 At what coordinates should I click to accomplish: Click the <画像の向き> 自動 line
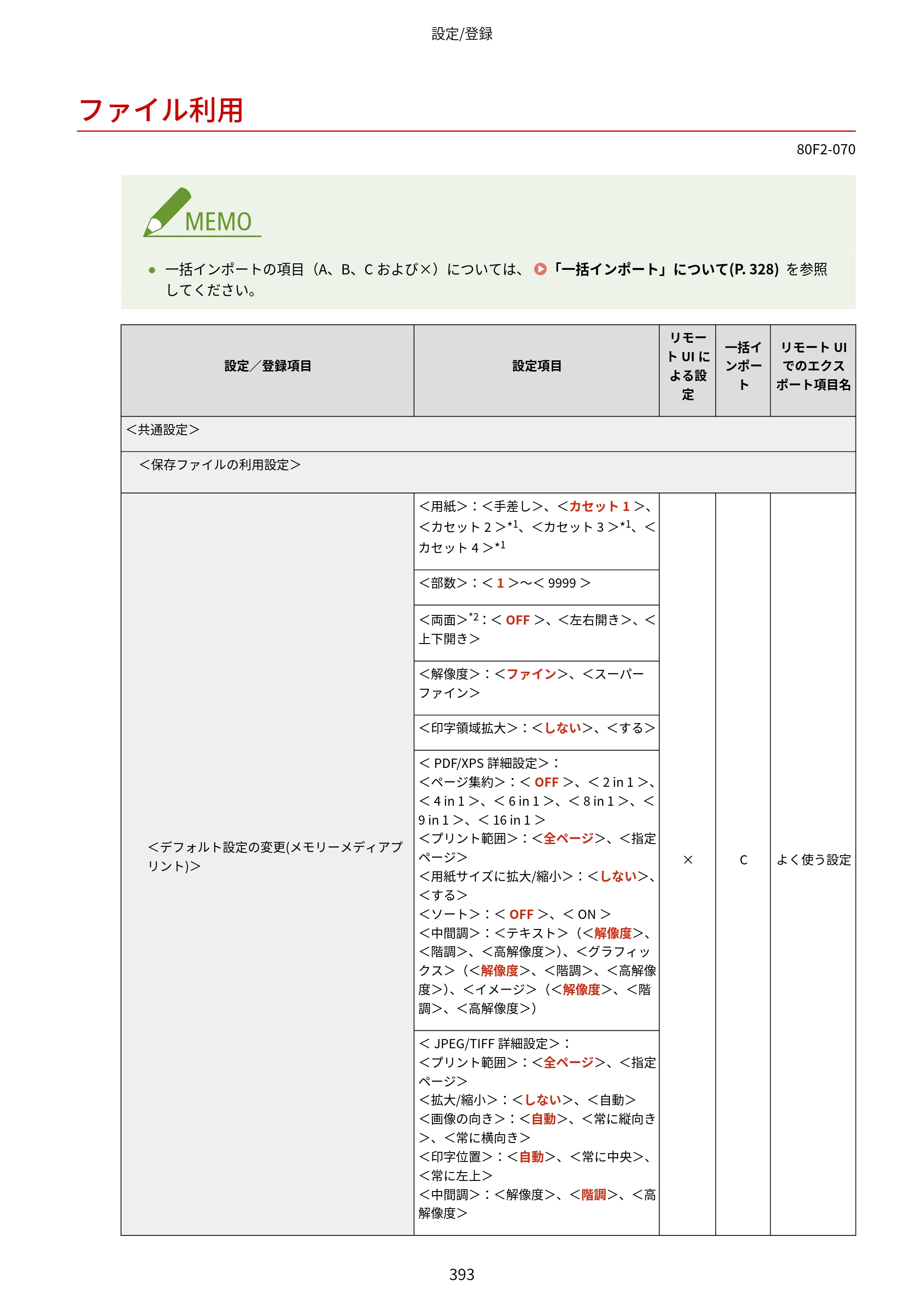(536, 1119)
